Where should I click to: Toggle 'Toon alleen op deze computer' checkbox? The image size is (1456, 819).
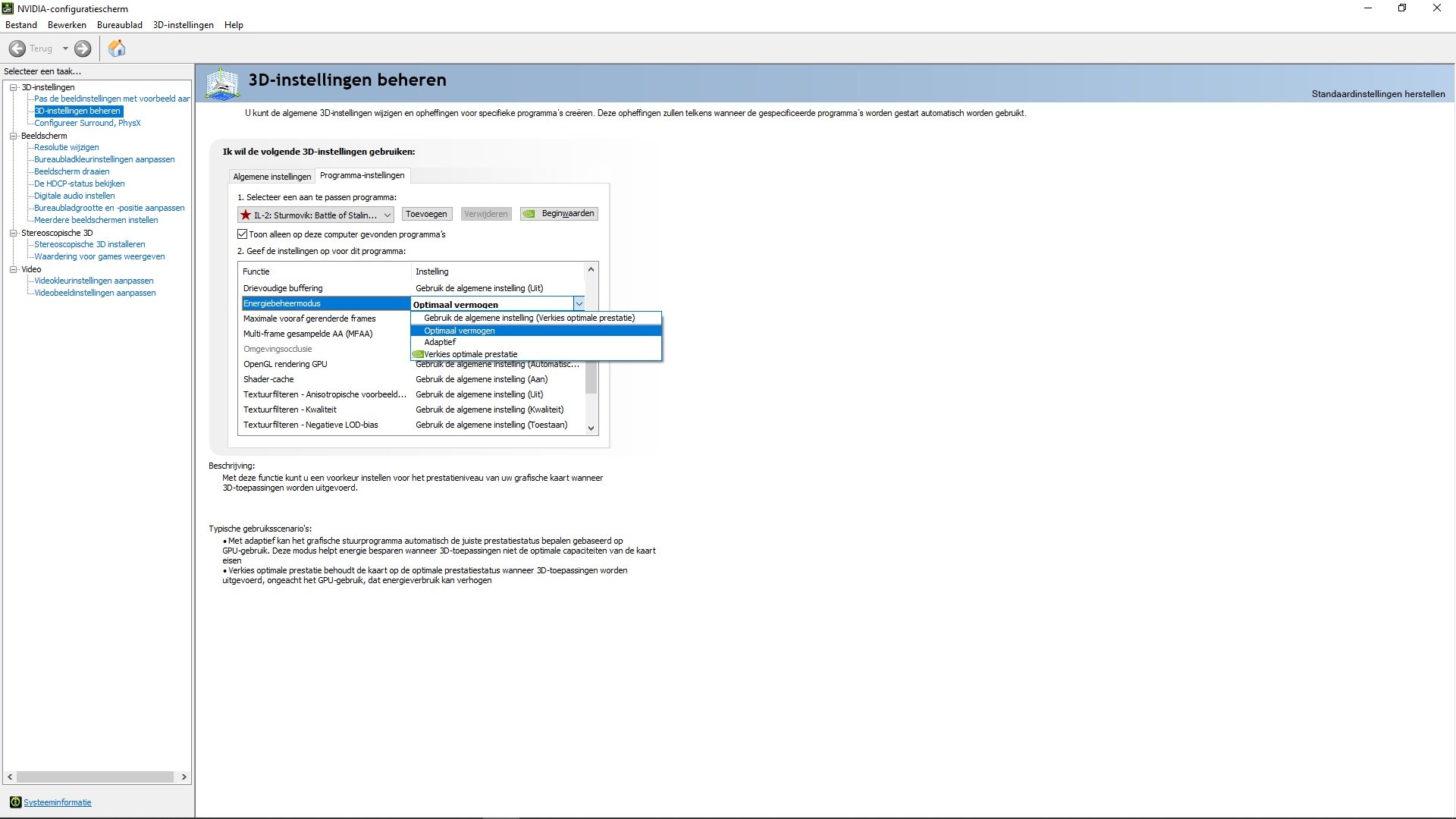[243, 234]
